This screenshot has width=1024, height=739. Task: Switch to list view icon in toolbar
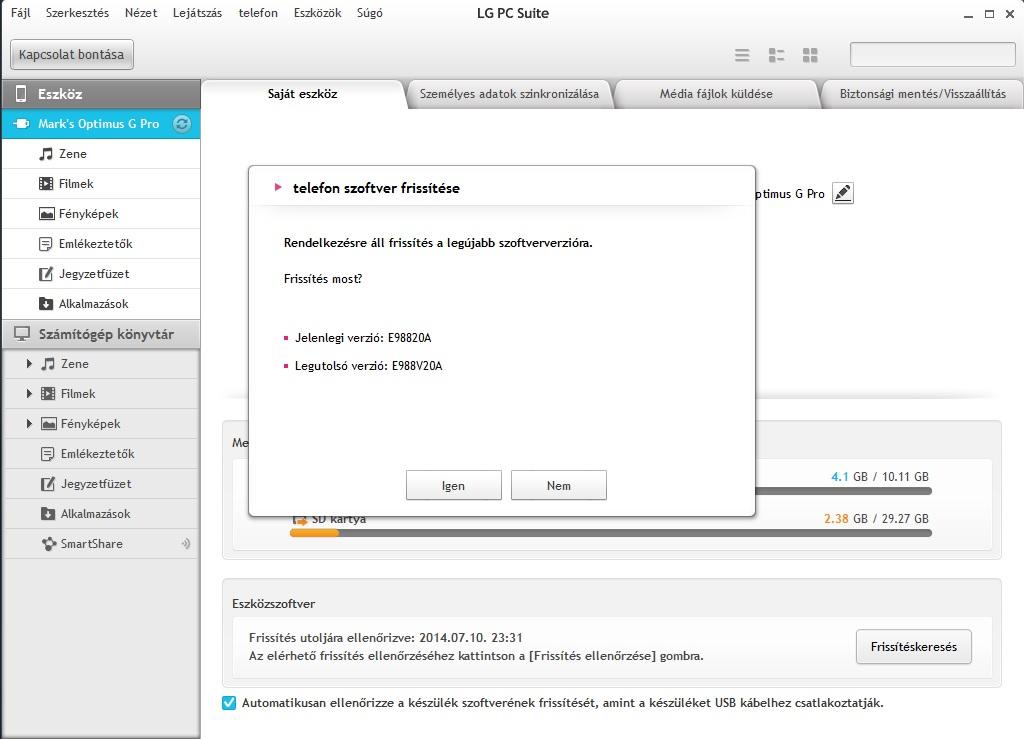pyautogui.click(x=742, y=55)
